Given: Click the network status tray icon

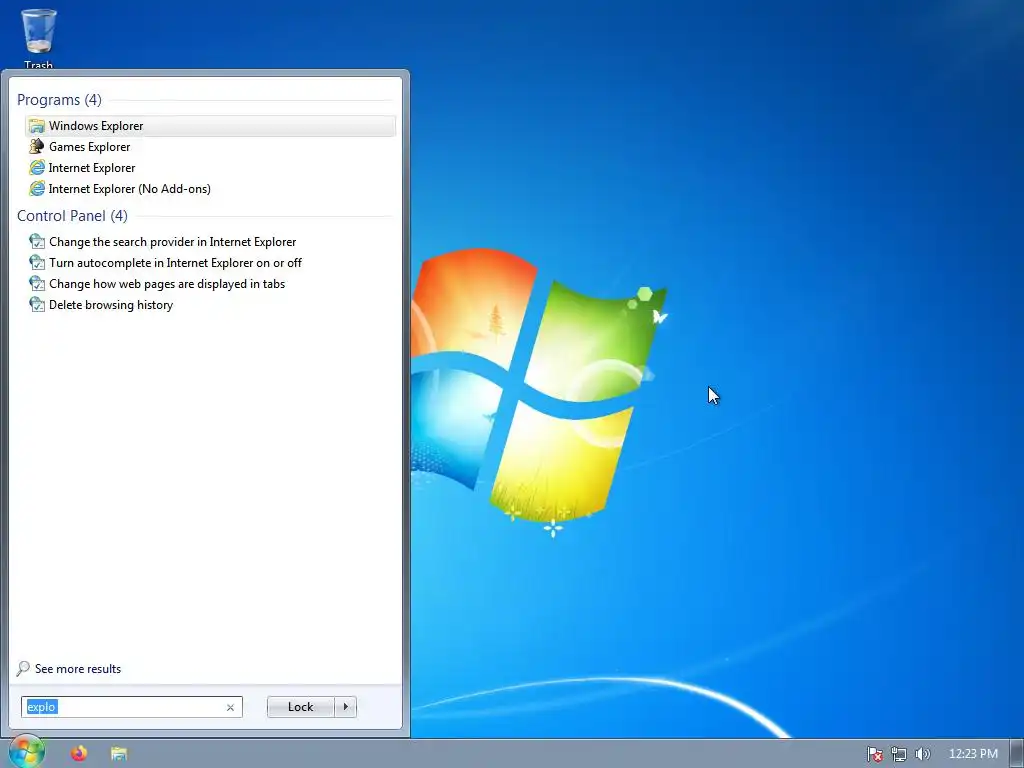Looking at the screenshot, I should click(x=899, y=754).
